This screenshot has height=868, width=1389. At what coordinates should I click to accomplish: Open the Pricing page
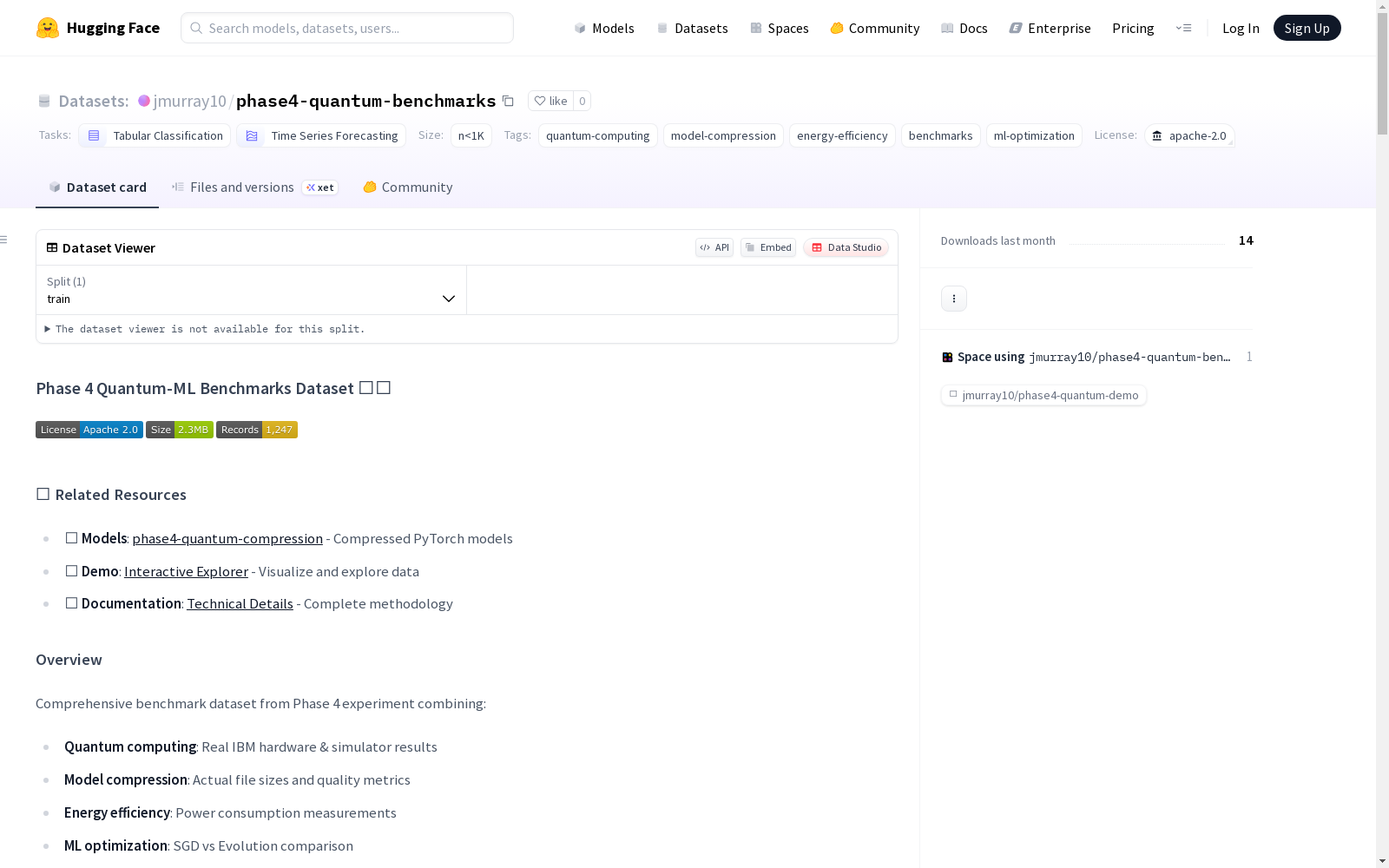[1133, 28]
